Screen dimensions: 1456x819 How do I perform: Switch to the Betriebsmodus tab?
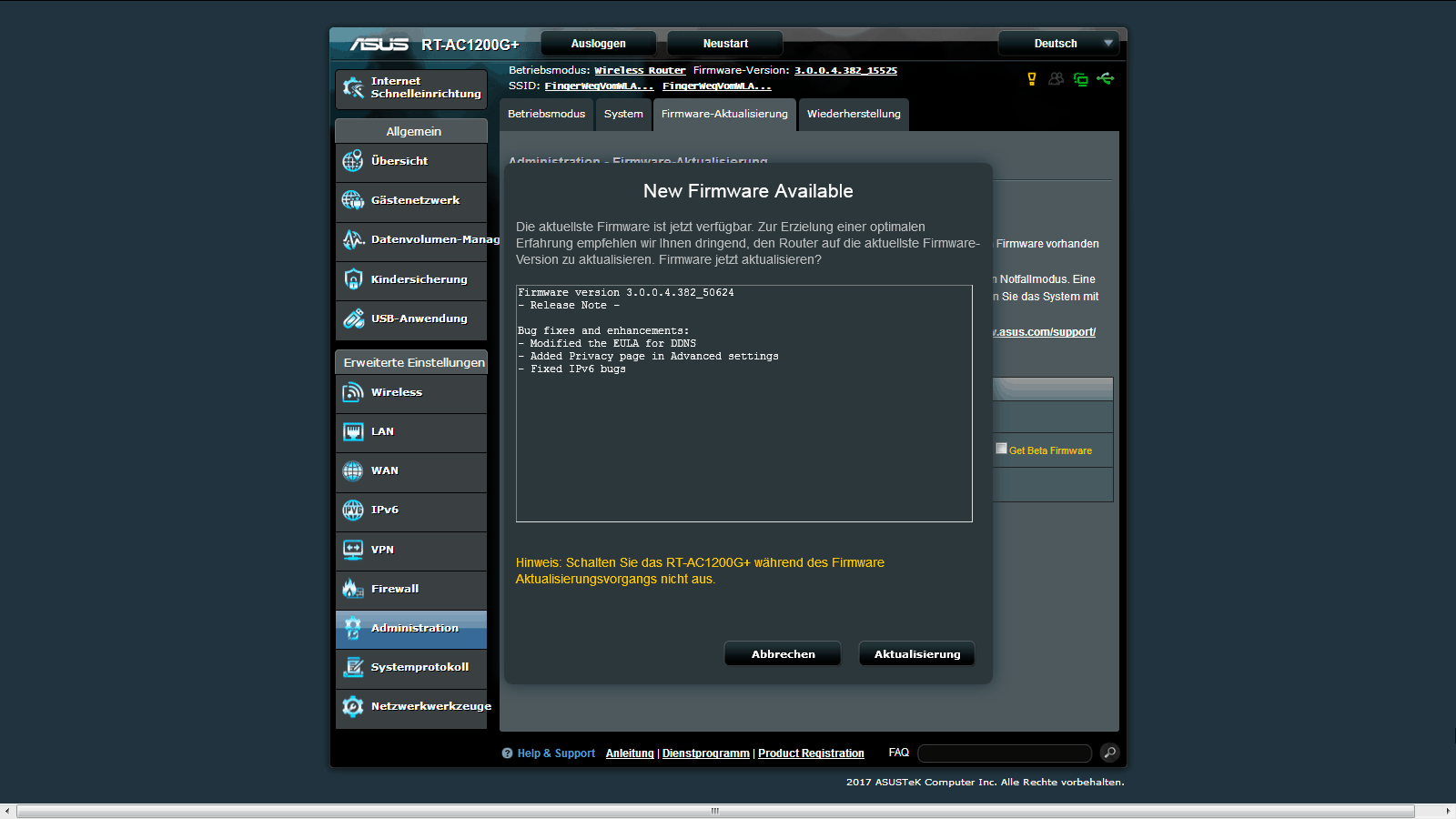[x=546, y=115]
